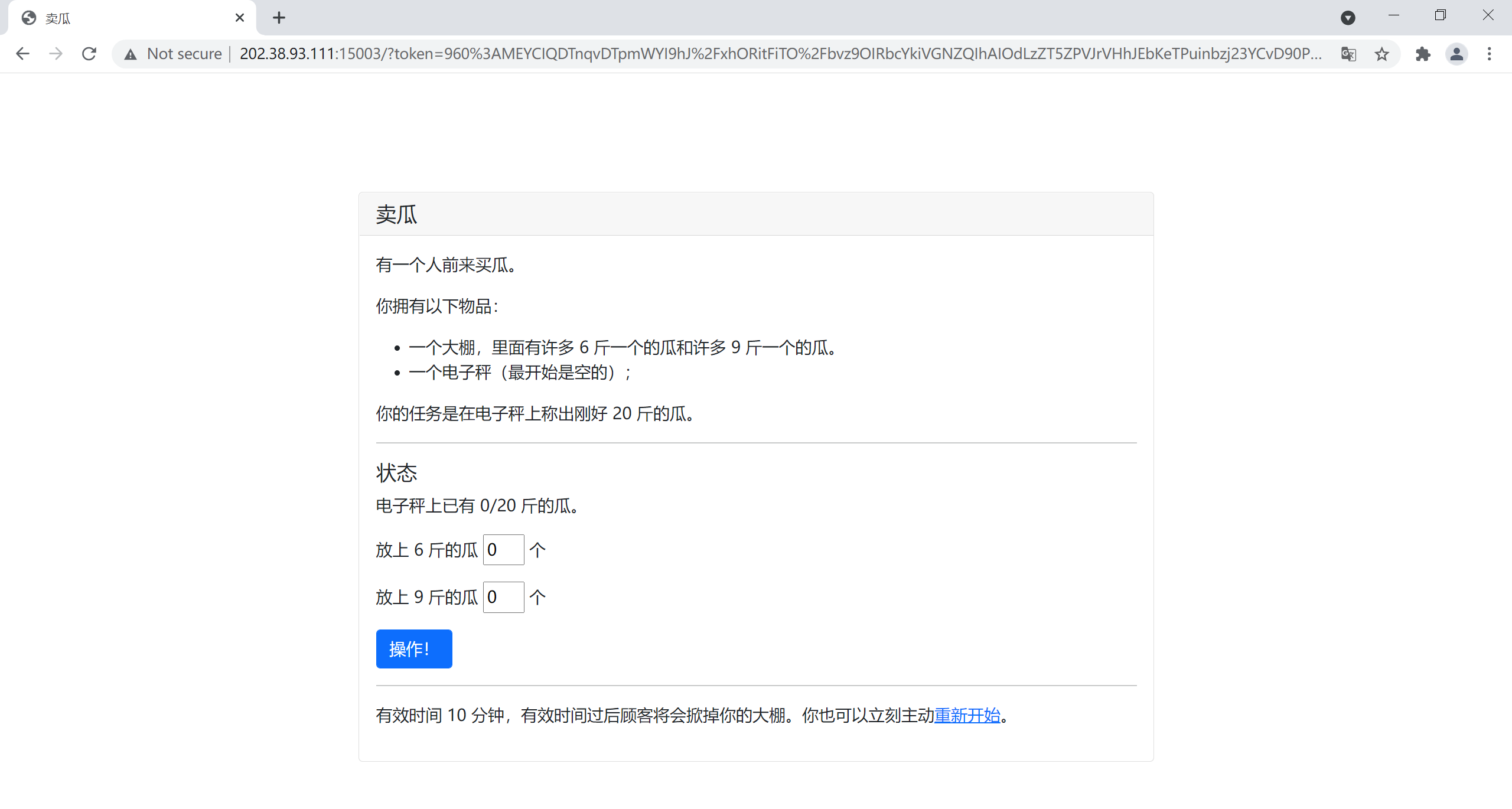Viewport: 1512px width, 809px height.
Task: Click bullet 一个电子秤（最开始是空的）
Action: pos(520,373)
